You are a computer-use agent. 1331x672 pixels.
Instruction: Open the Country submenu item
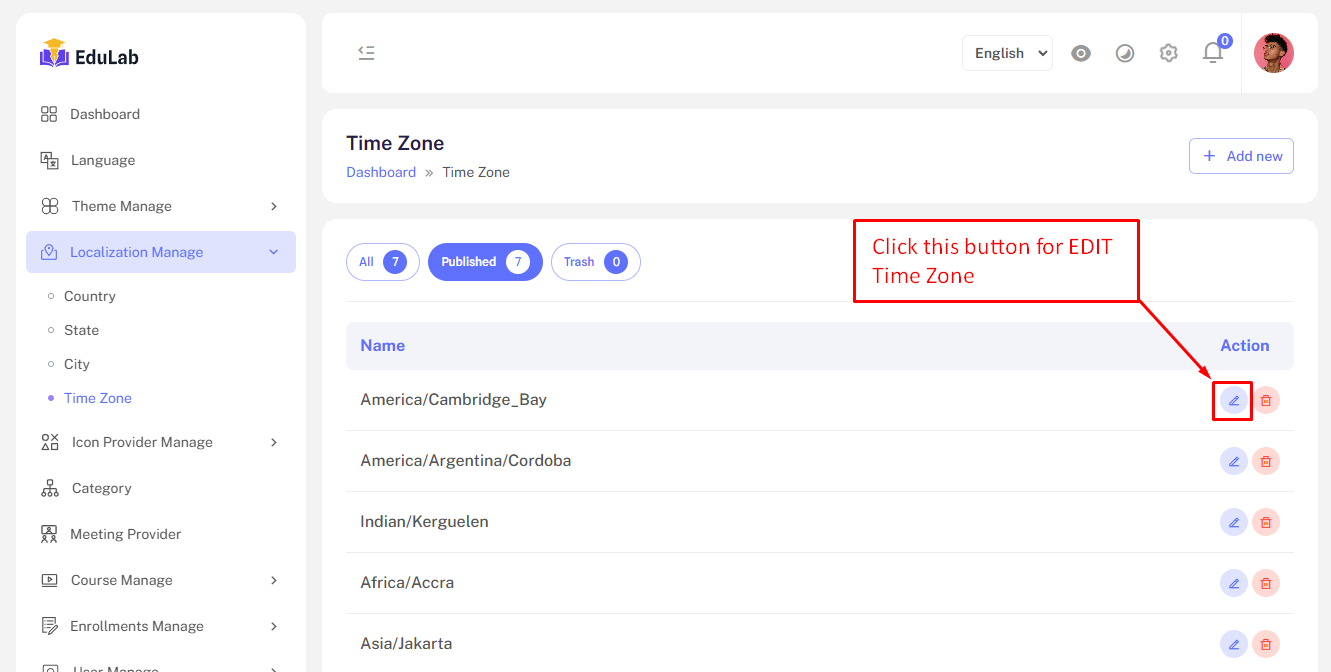point(90,296)
